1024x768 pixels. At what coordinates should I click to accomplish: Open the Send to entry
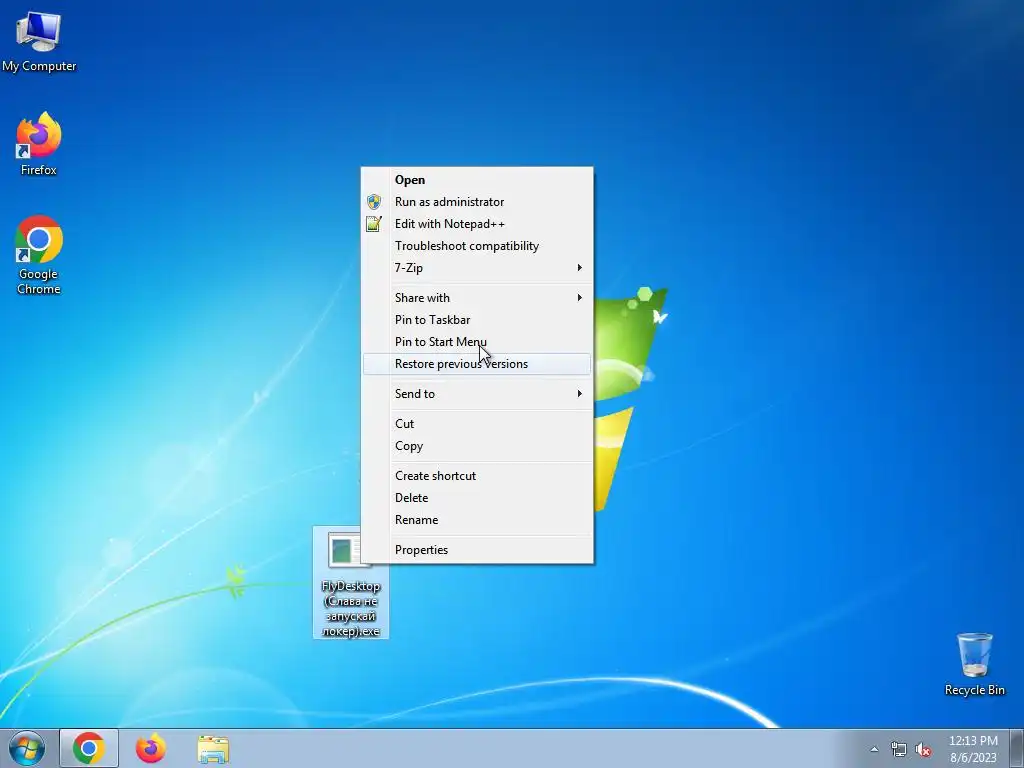coord(477,394)
